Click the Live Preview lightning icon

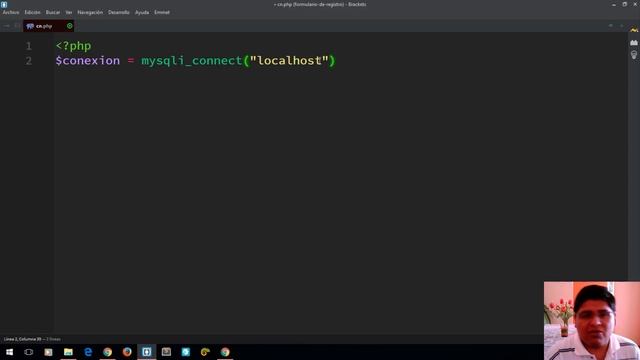click(634, 30)
